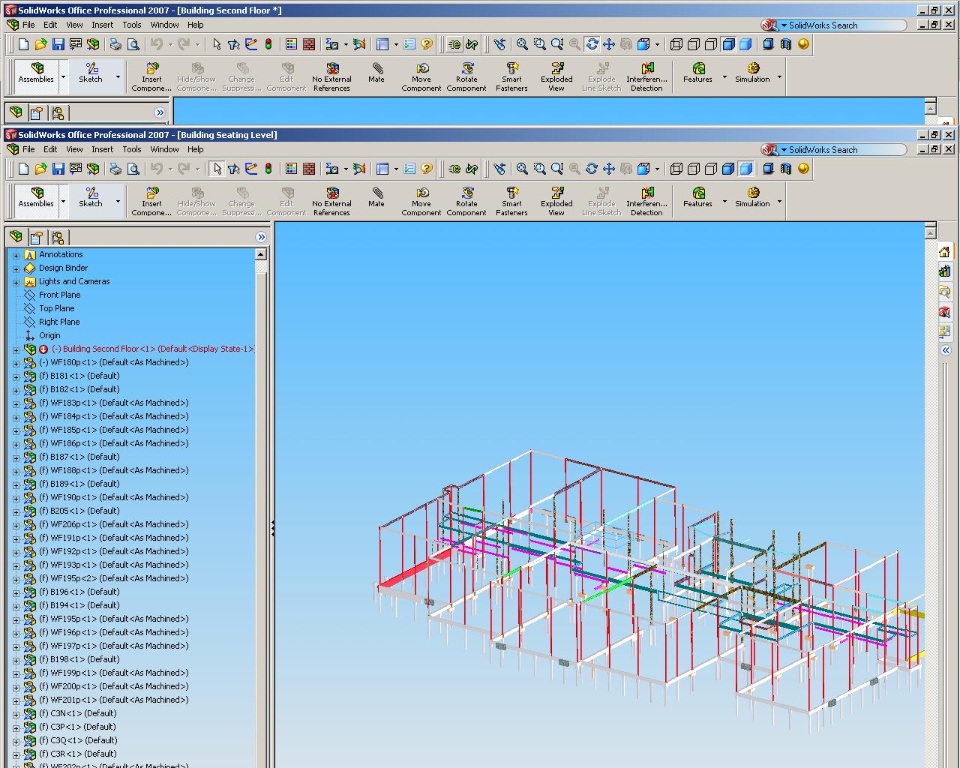Open Smart Fasteners in Building Seating Level window
The width and height of the screenshot is (960, 768).
[x=511, y=201]
